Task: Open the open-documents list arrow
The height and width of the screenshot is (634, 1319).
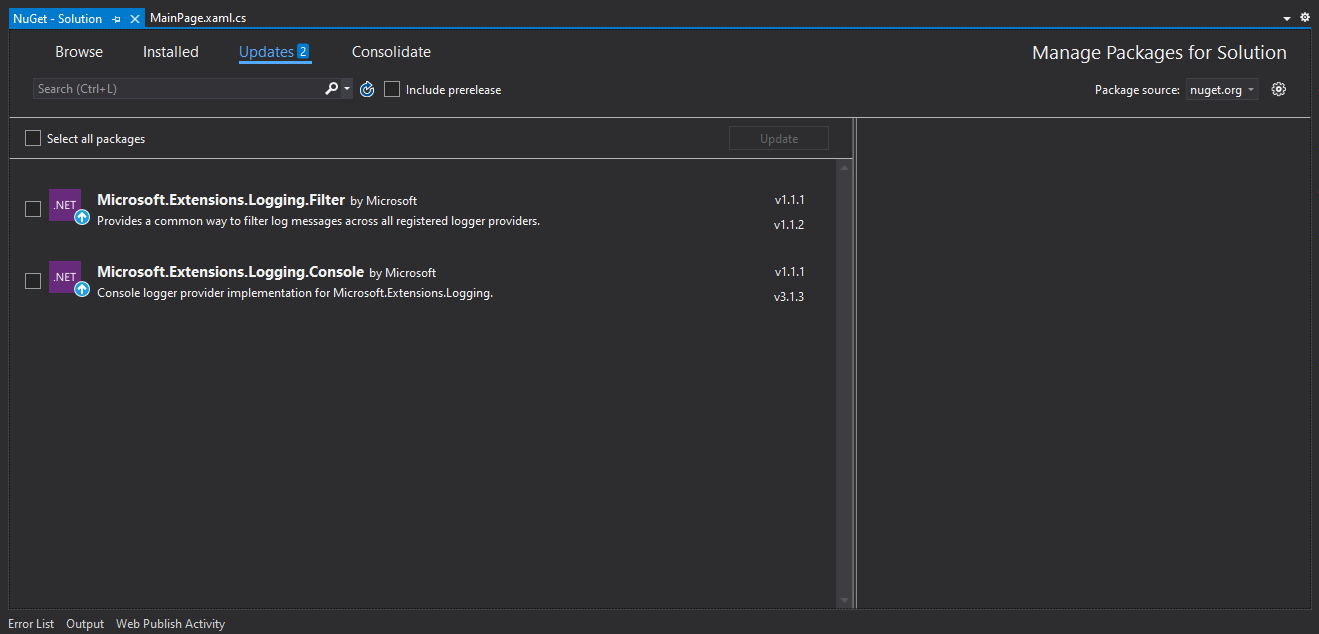Action: coord(1286,19)
